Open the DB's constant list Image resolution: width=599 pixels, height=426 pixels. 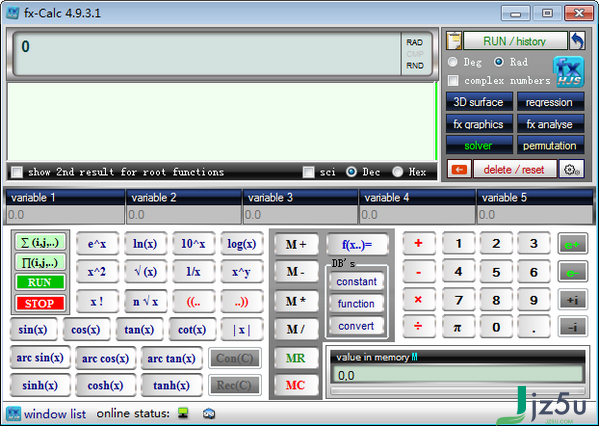pos(356,282)
